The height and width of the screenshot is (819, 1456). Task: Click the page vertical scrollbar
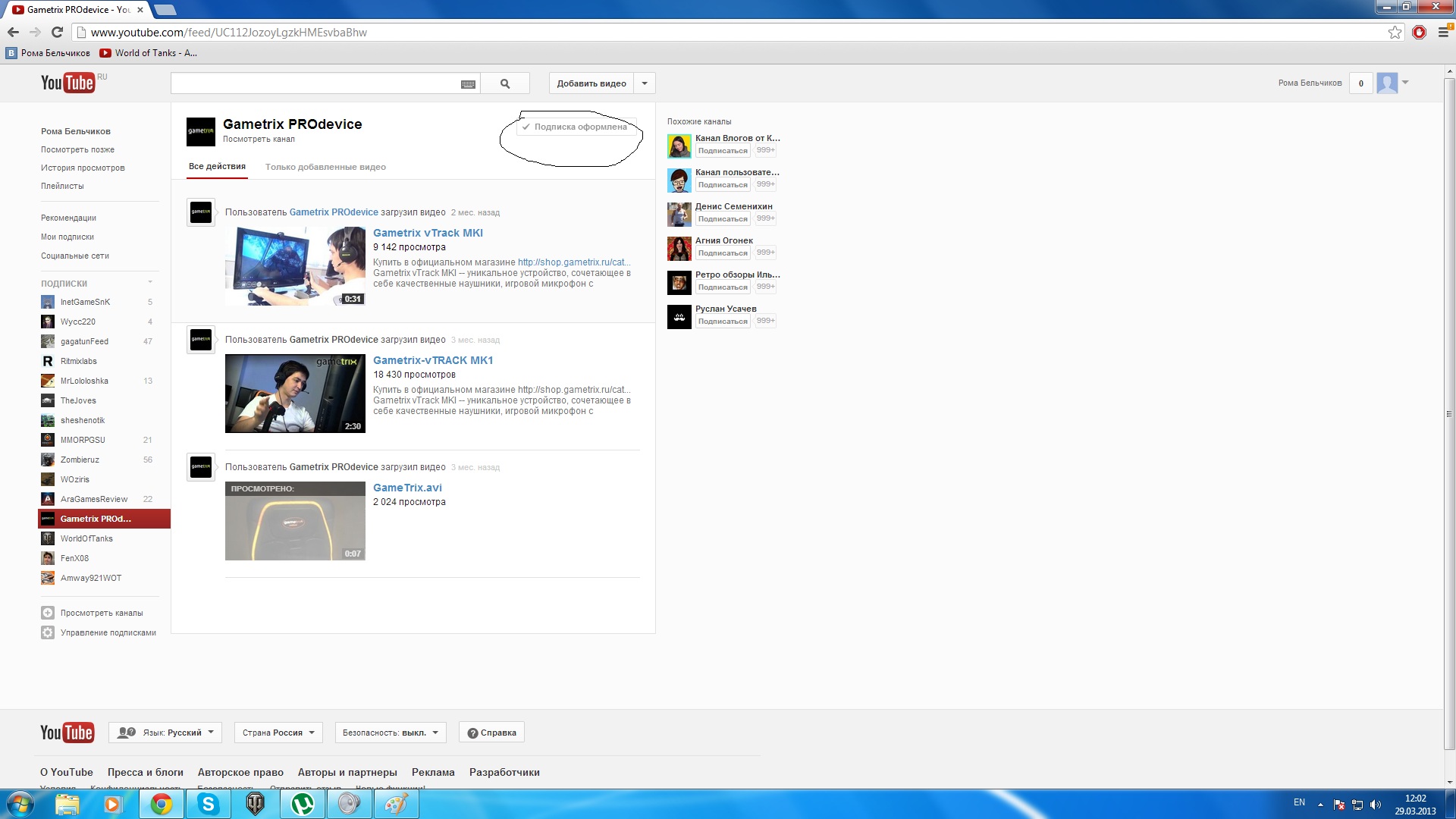pyautogui.click(x=1449, y=413)
